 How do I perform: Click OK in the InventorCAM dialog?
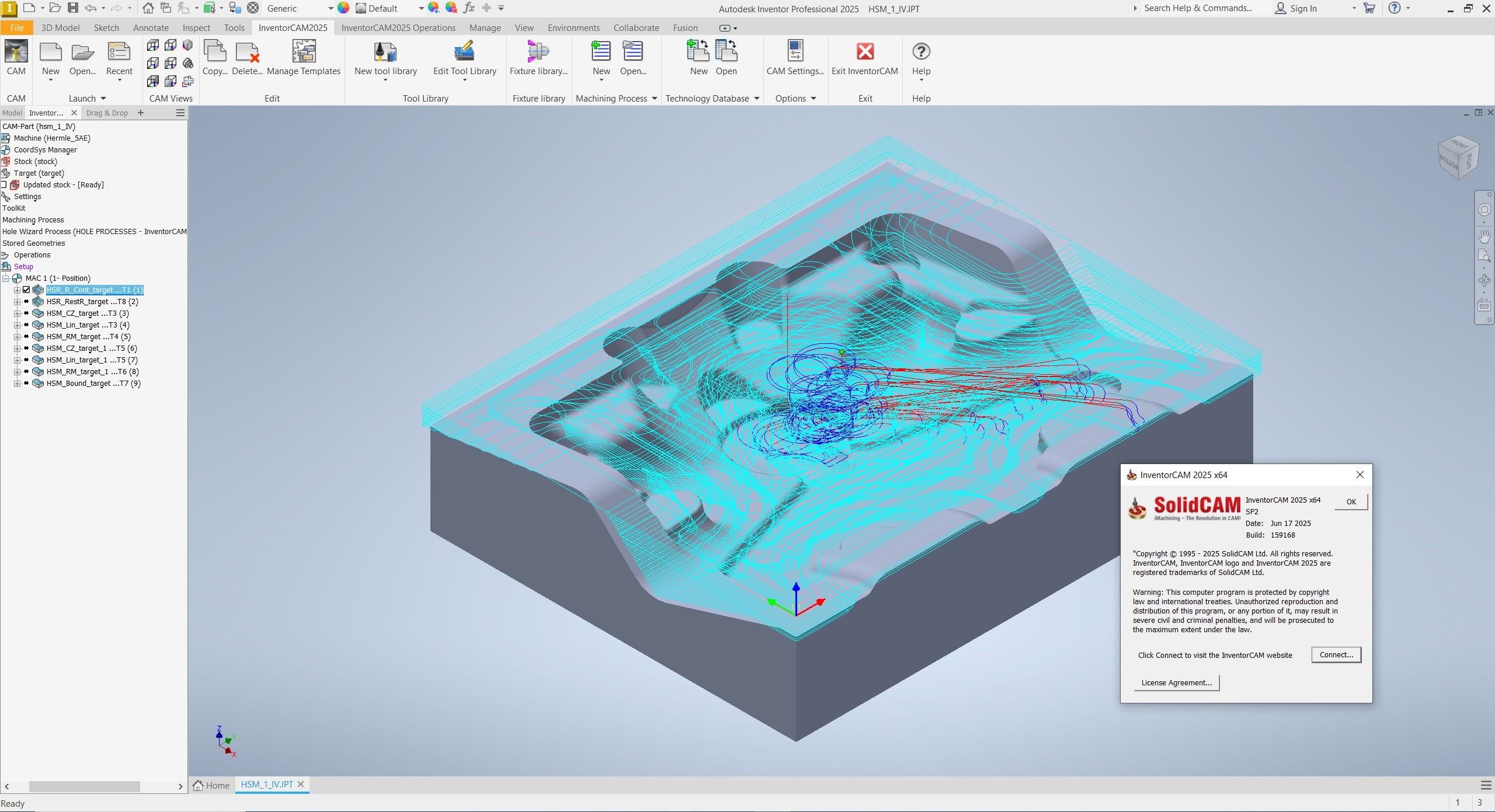click(x=1351, y=501)
